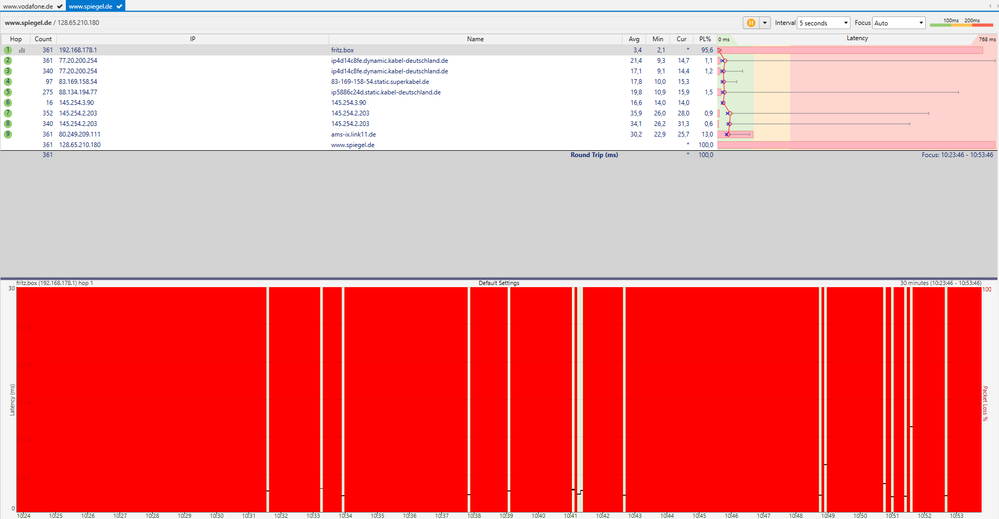Click the hop 8 green circle icon
The height and width of the screenshot is (519, 999).
point(8,124)
